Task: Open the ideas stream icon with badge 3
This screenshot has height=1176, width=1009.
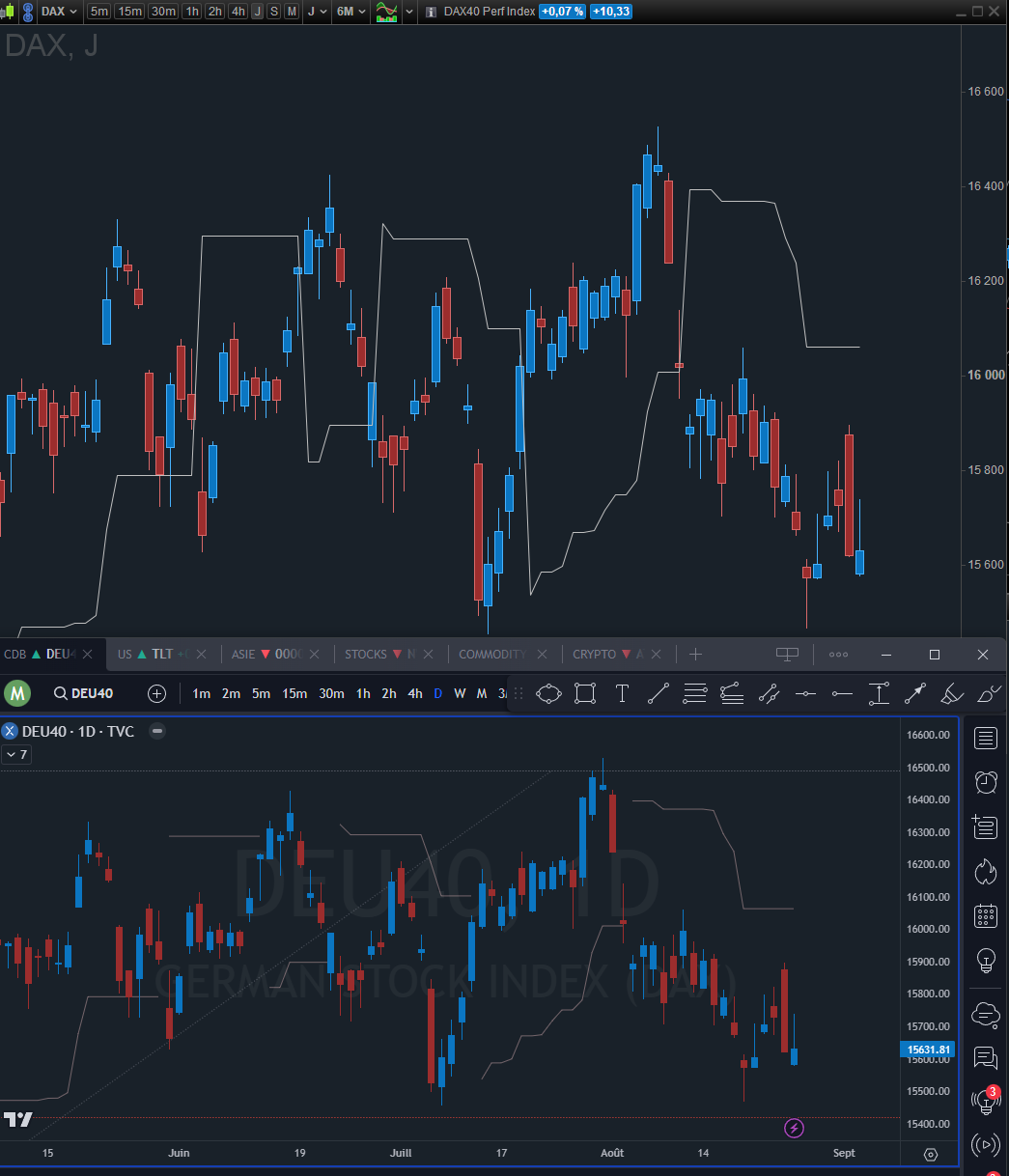Action: [986, 1100]
